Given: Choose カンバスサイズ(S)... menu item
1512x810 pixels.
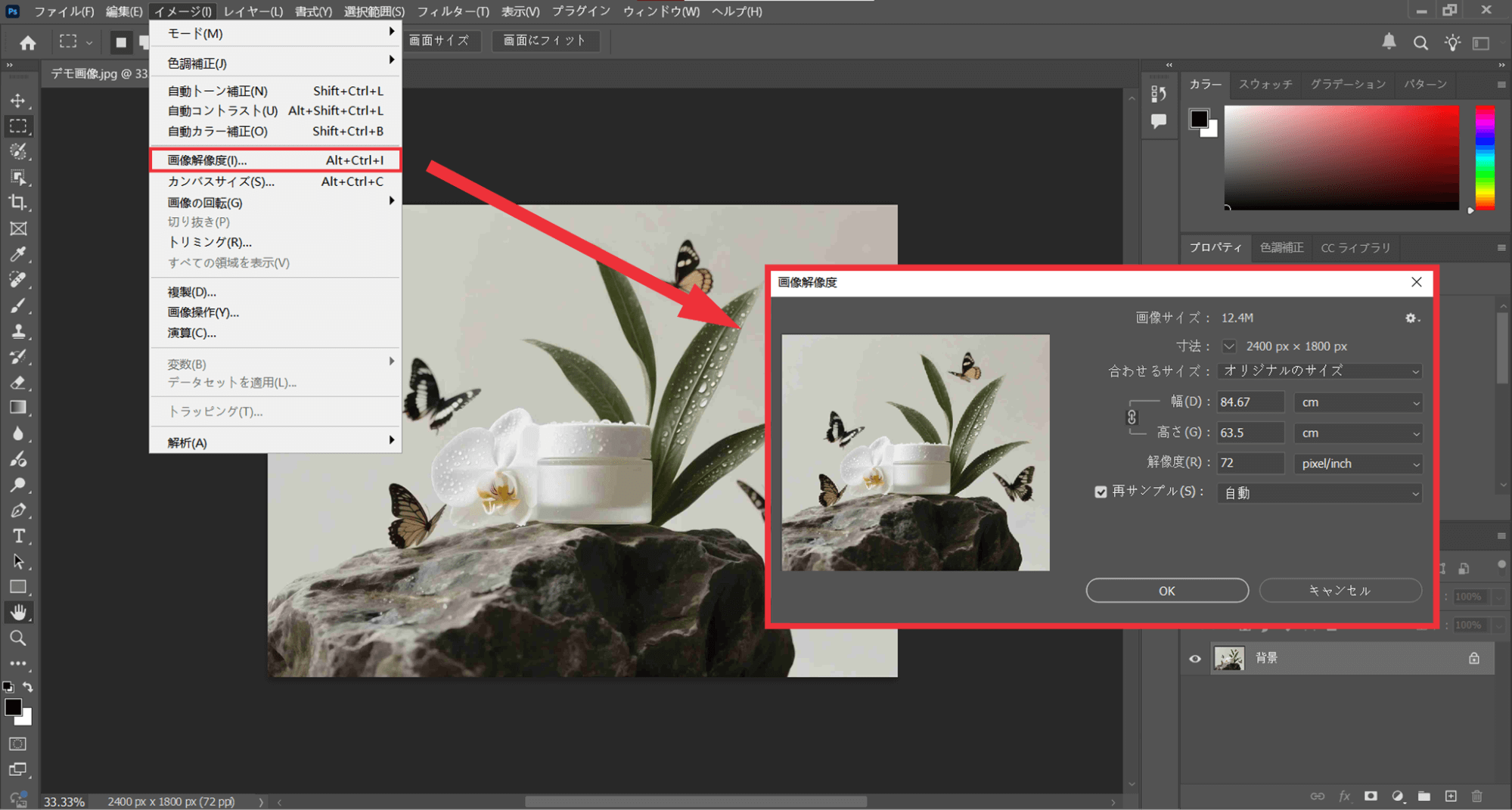Looking at the screenshot, I should click(275, 182).
